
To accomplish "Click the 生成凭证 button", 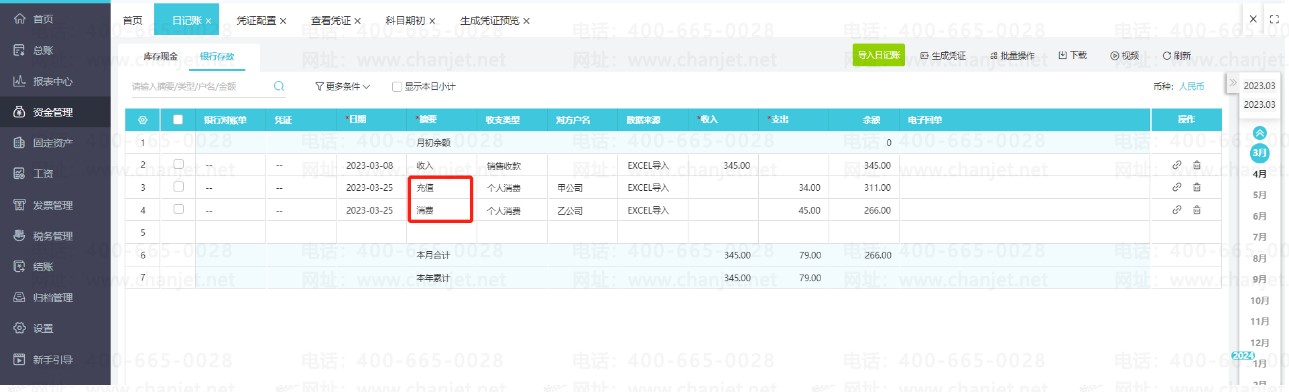I will (942, 56).
